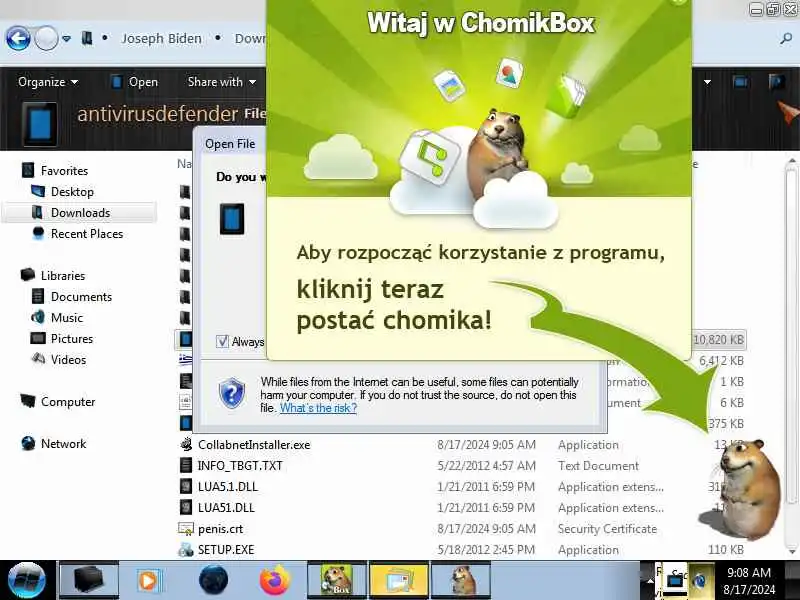Screen dimensions: 800x600
Task: Click the Joseph Biden breadcrumb segment
Action: (161, 39)
